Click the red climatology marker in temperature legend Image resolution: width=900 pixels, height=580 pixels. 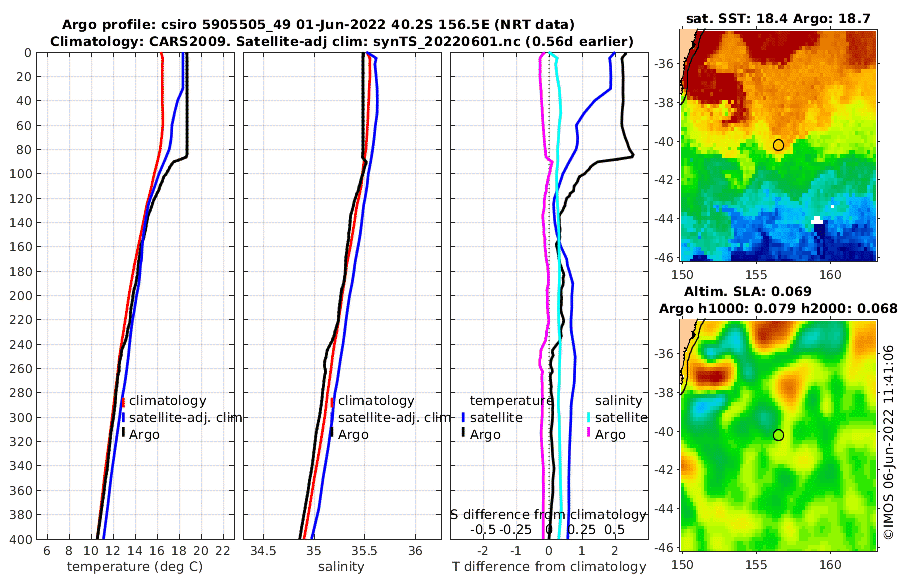tap(123, 402)
